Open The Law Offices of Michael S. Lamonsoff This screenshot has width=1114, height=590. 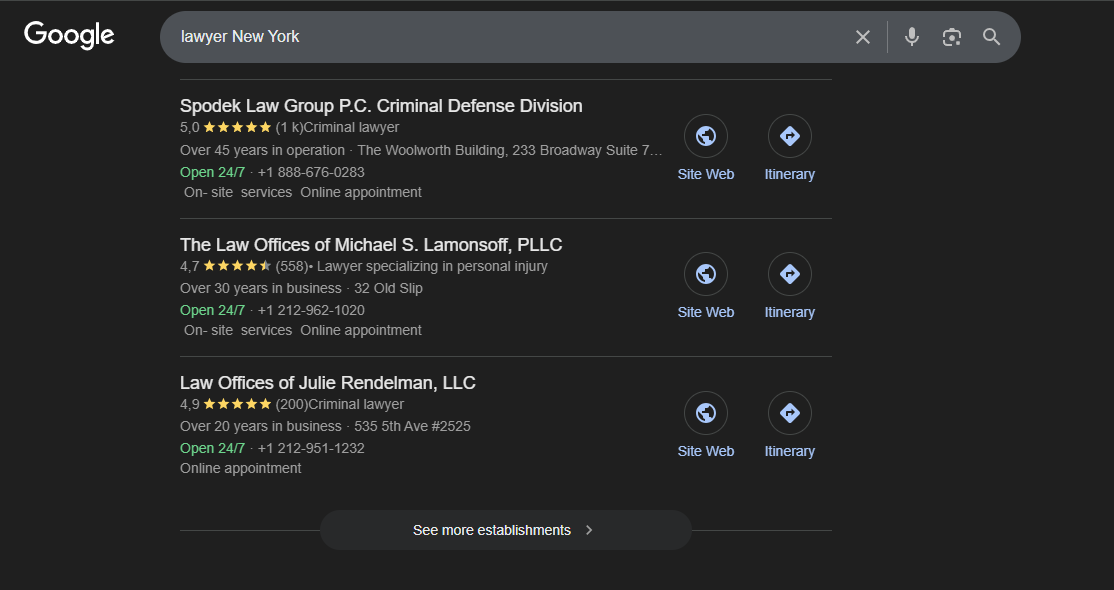coord(371,245)
